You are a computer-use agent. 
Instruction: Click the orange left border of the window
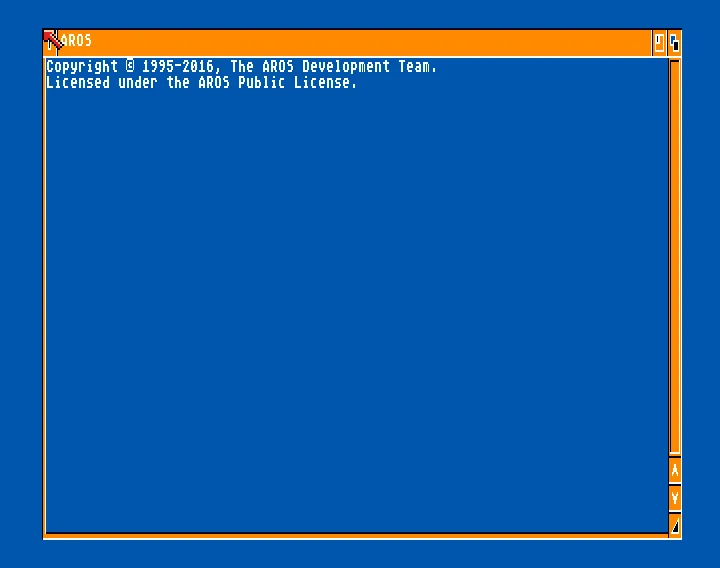point(45,294)
